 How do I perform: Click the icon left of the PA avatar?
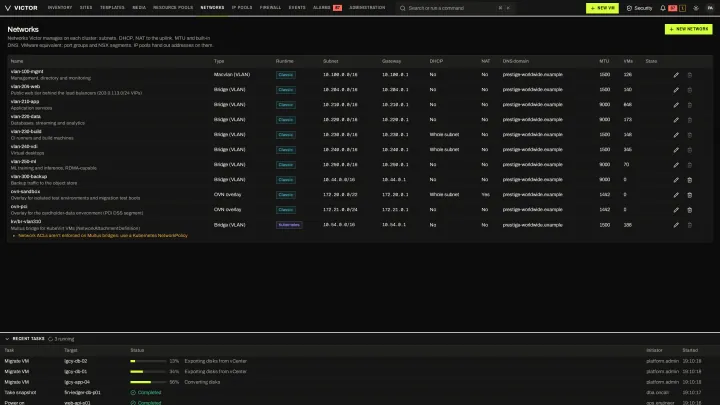(x=696, y=8)
